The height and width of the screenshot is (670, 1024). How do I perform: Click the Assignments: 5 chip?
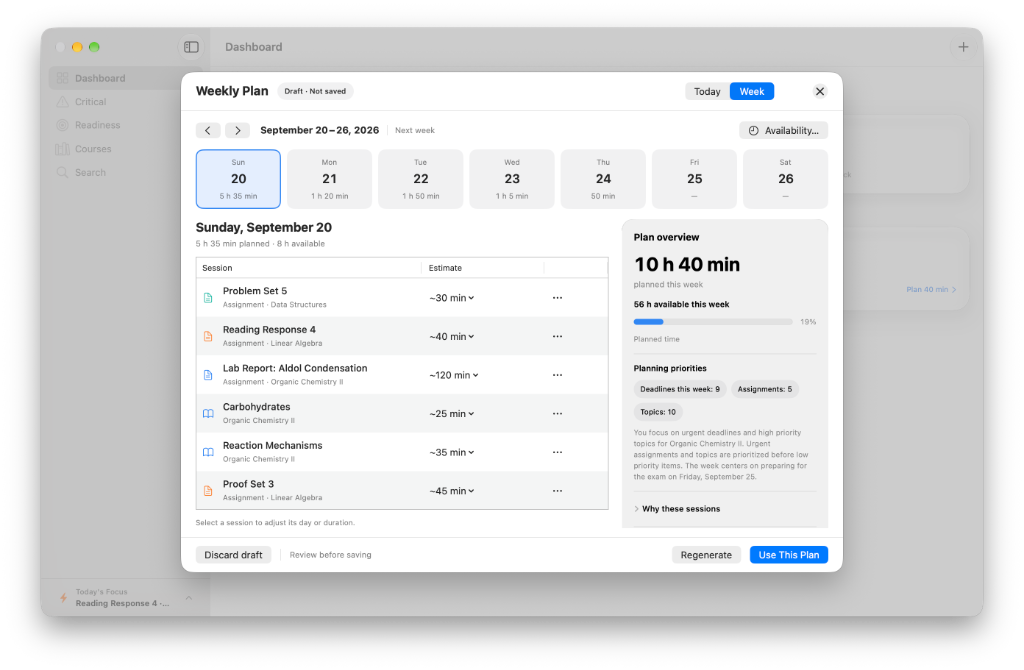tap(765, 389)
